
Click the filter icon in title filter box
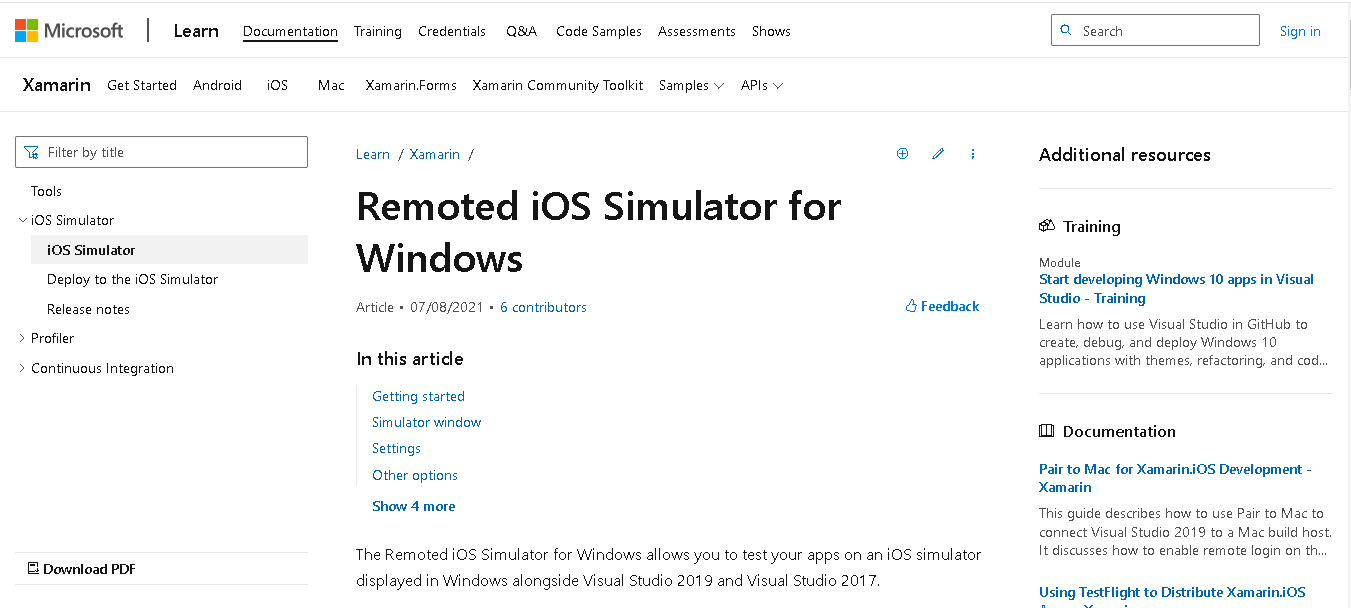tap(32, 152)
